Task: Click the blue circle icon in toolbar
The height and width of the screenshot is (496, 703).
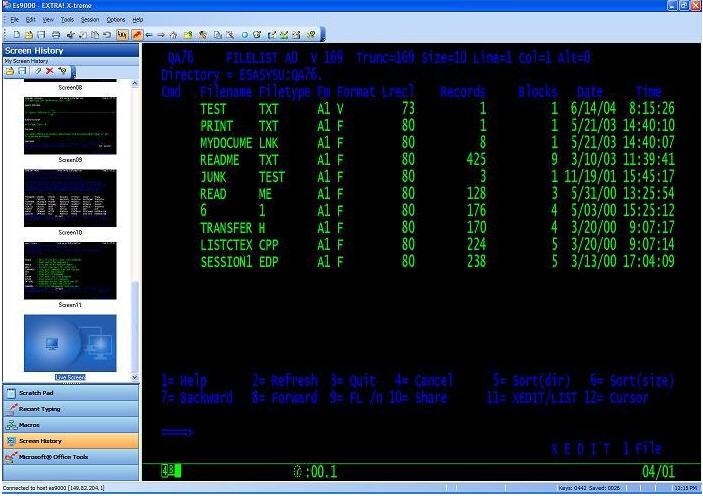Action: coord(244,35)
